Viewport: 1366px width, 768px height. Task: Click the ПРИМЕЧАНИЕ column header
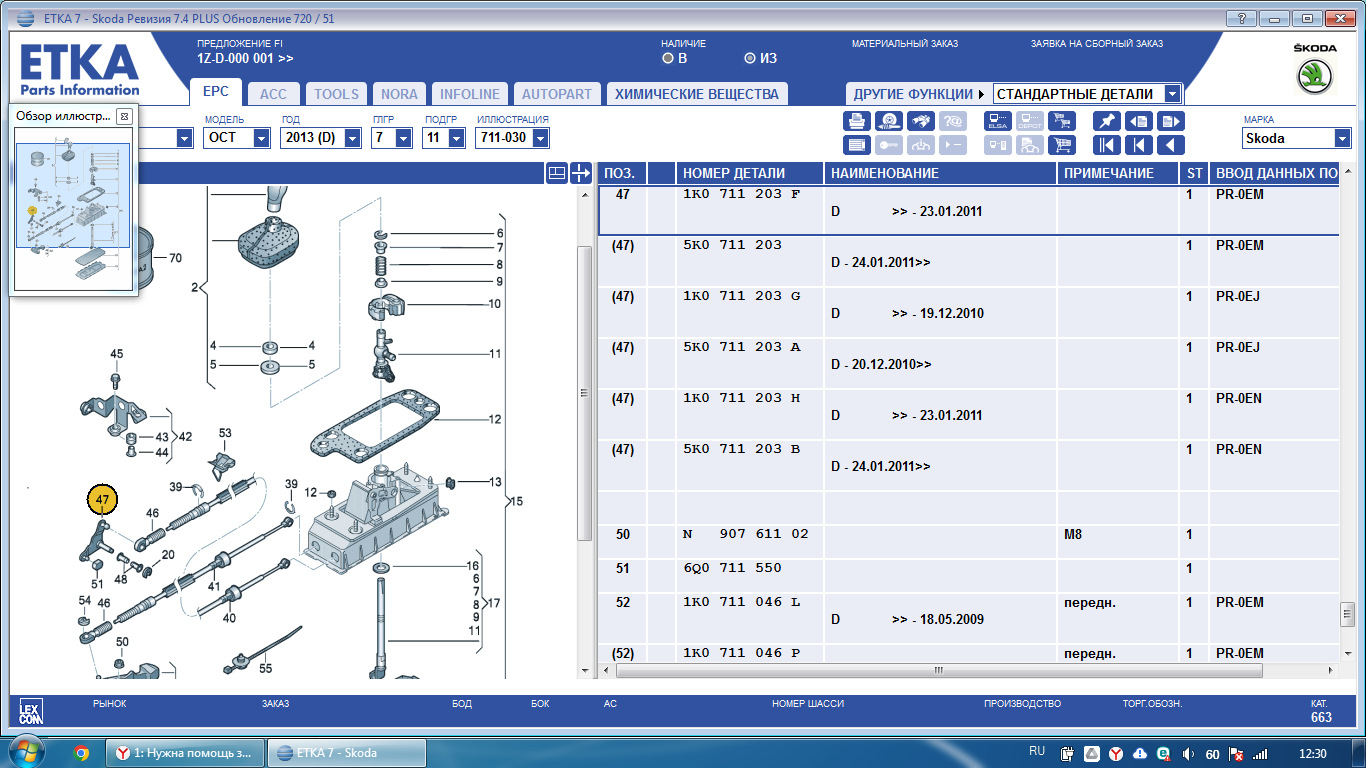pyautogui.click(x=1119, y=173)
